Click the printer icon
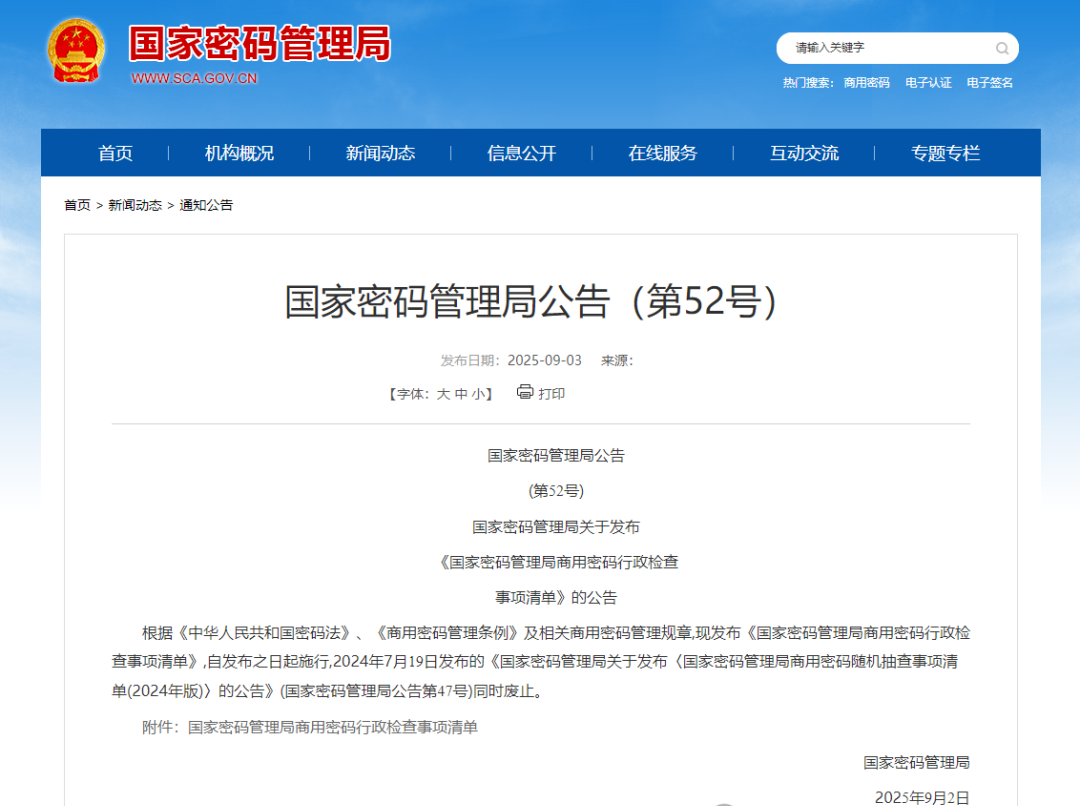Image resolution: width=1080 pixels, height=806 pixels. tap(525, 392)
